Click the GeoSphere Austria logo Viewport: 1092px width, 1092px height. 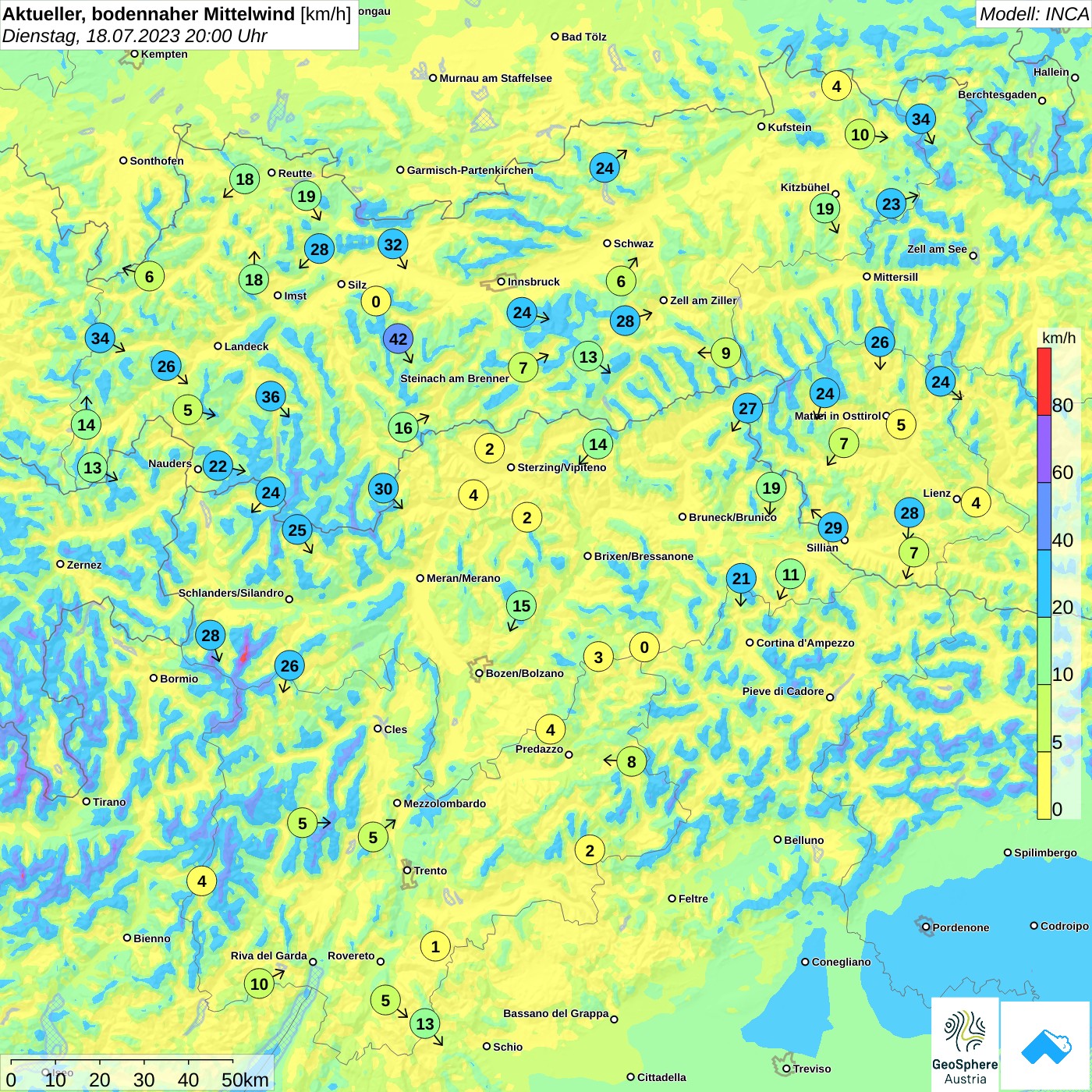click(965, 1044)
